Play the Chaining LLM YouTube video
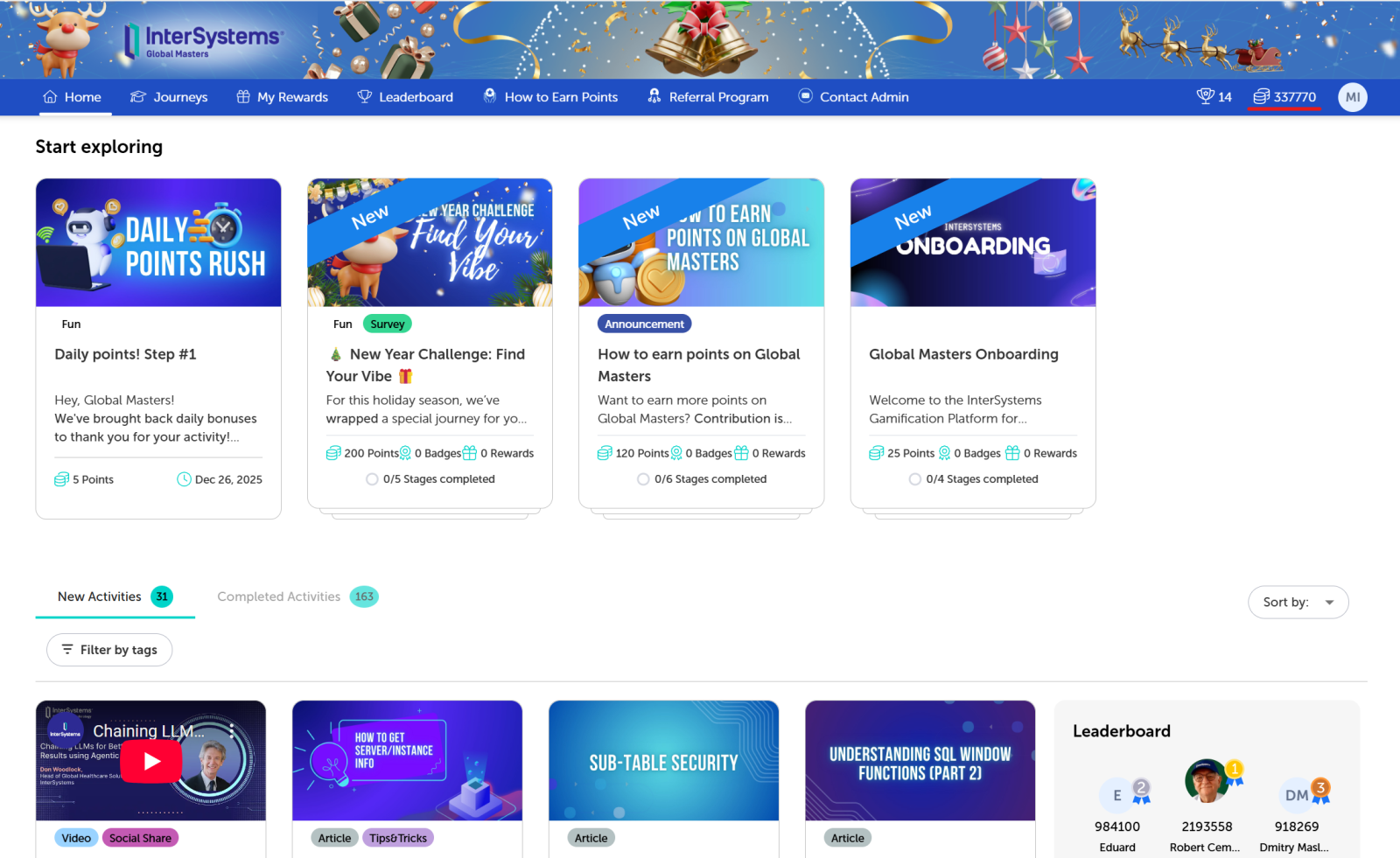The height and width of the screenshot is (858, 1400). point(151,761)
